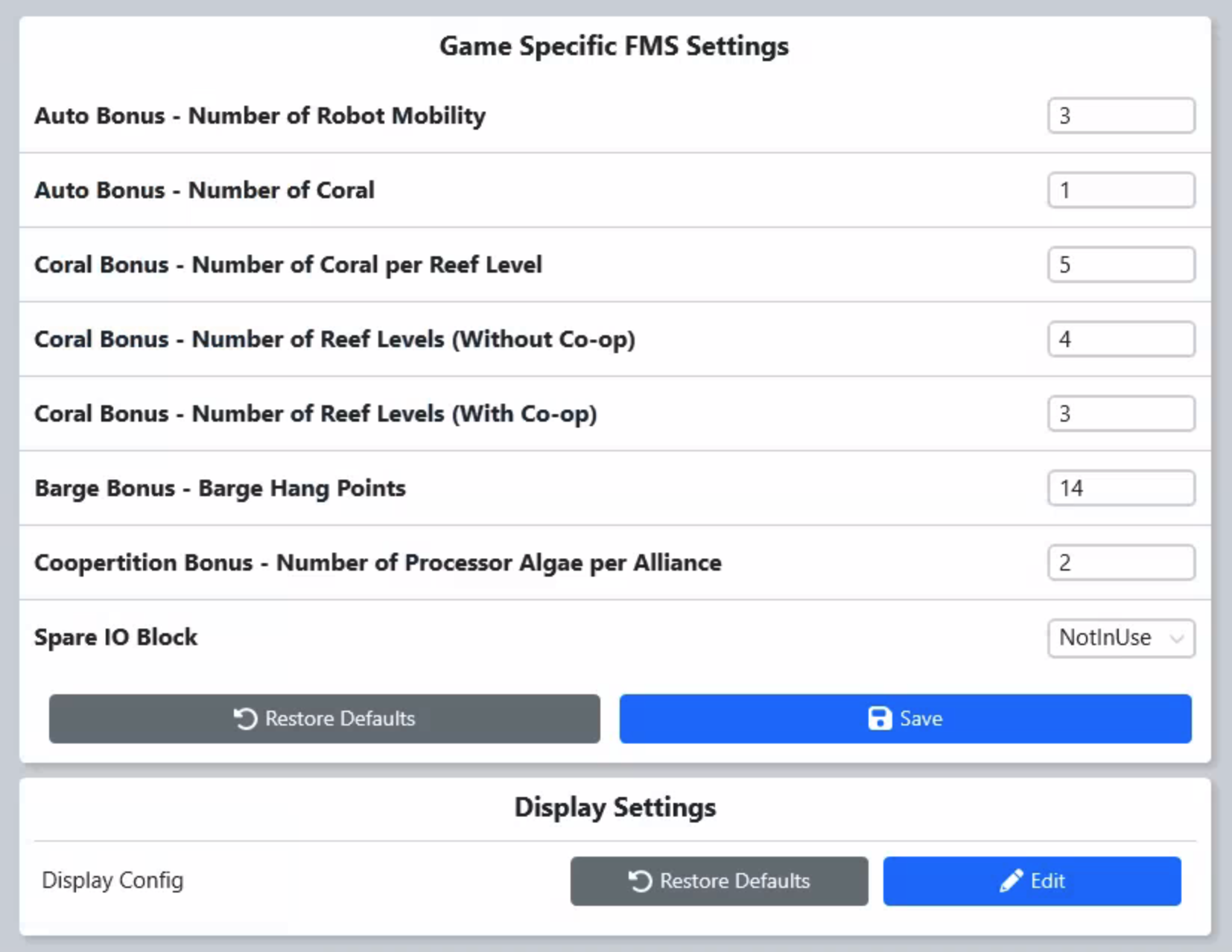
Task: Edit the Display Config
Action: pos(1032,880)
